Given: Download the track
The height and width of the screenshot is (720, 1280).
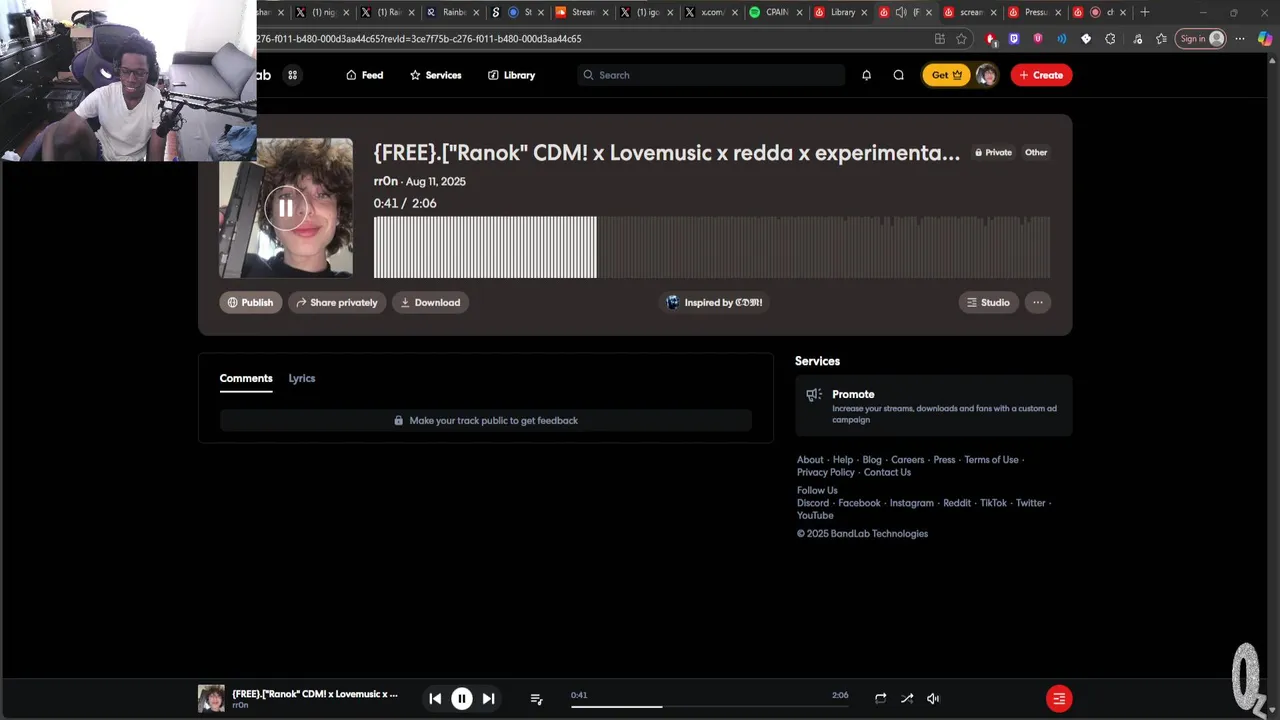Looking at the screenshot, I should [x=430, y=302].
